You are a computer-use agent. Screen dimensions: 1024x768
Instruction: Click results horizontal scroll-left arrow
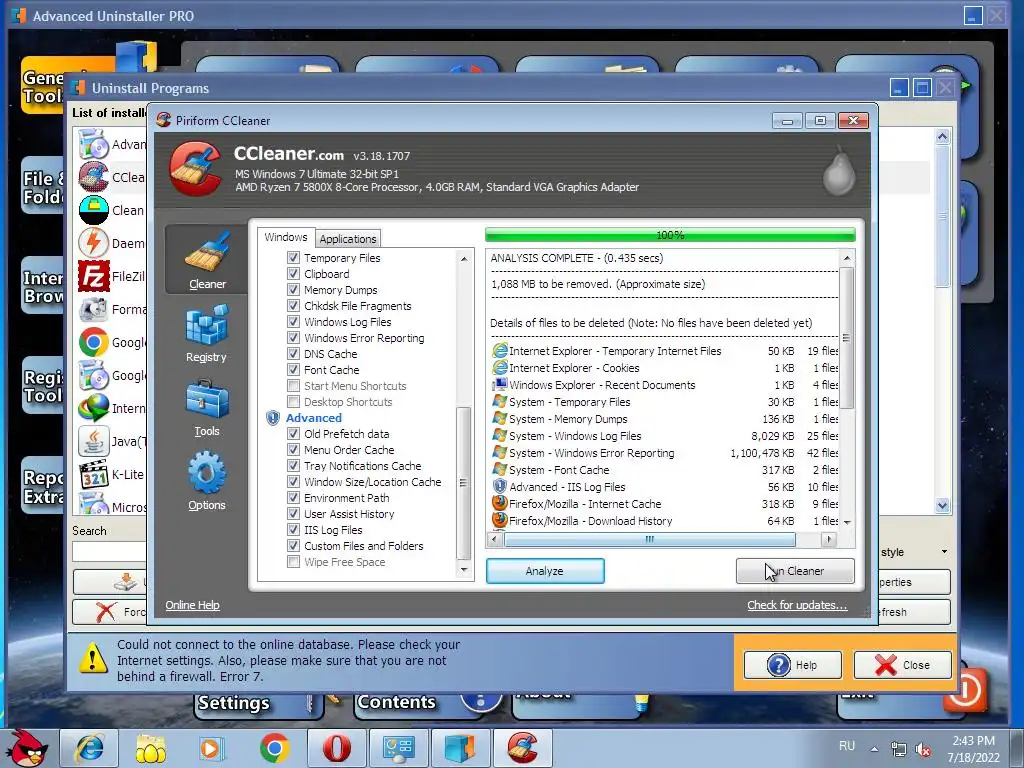coord(494,539)
